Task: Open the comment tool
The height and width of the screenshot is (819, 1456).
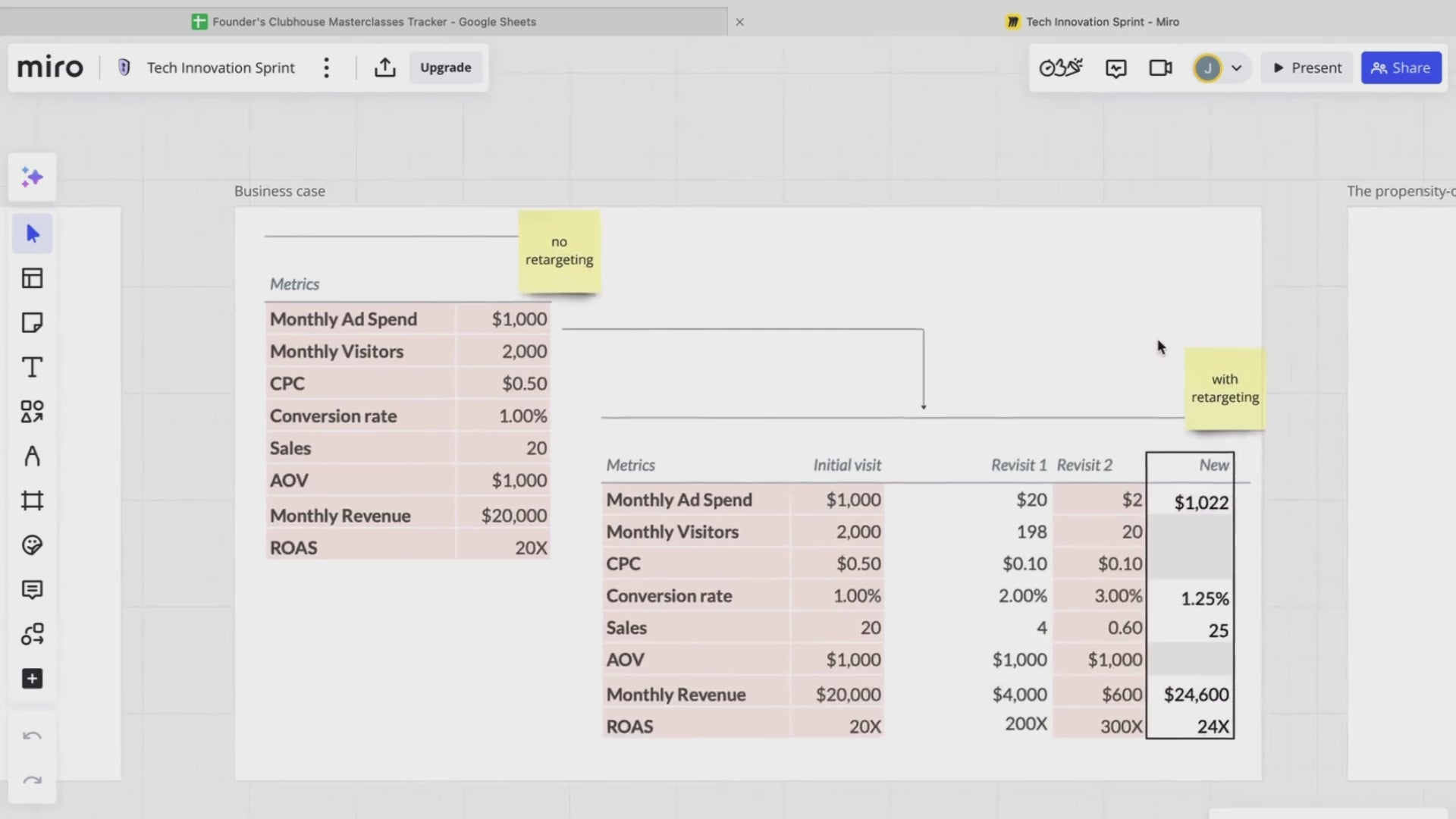Action: tap(32, 589)
